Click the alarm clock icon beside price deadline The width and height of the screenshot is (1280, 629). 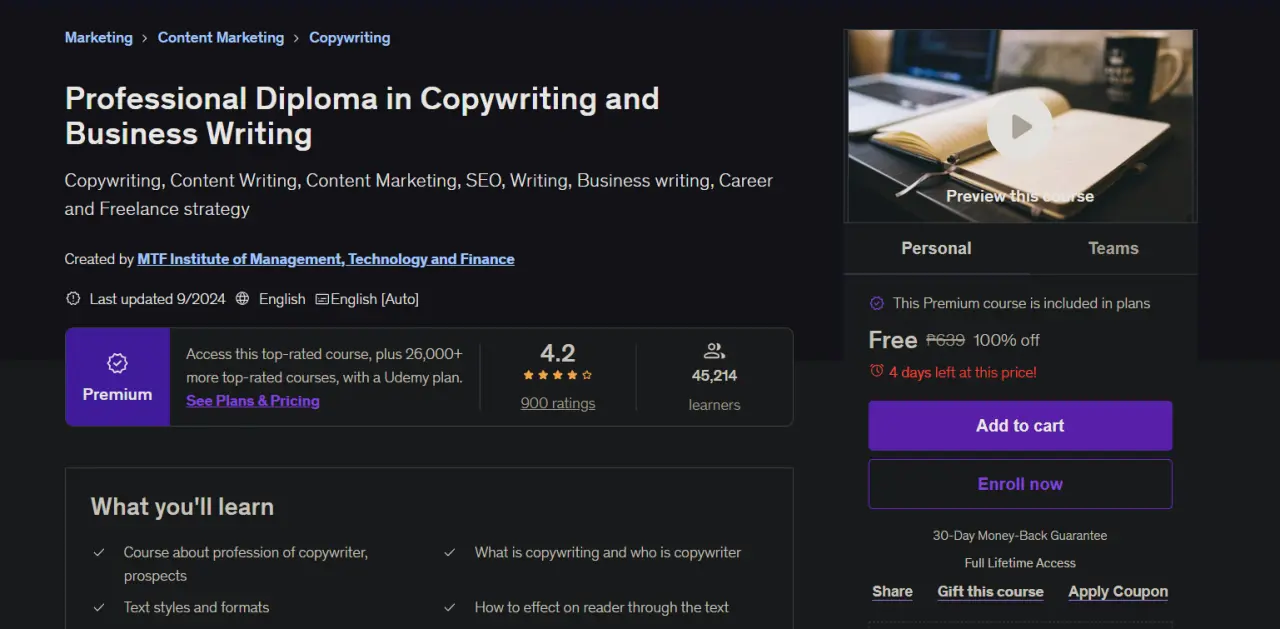point(877,371)
